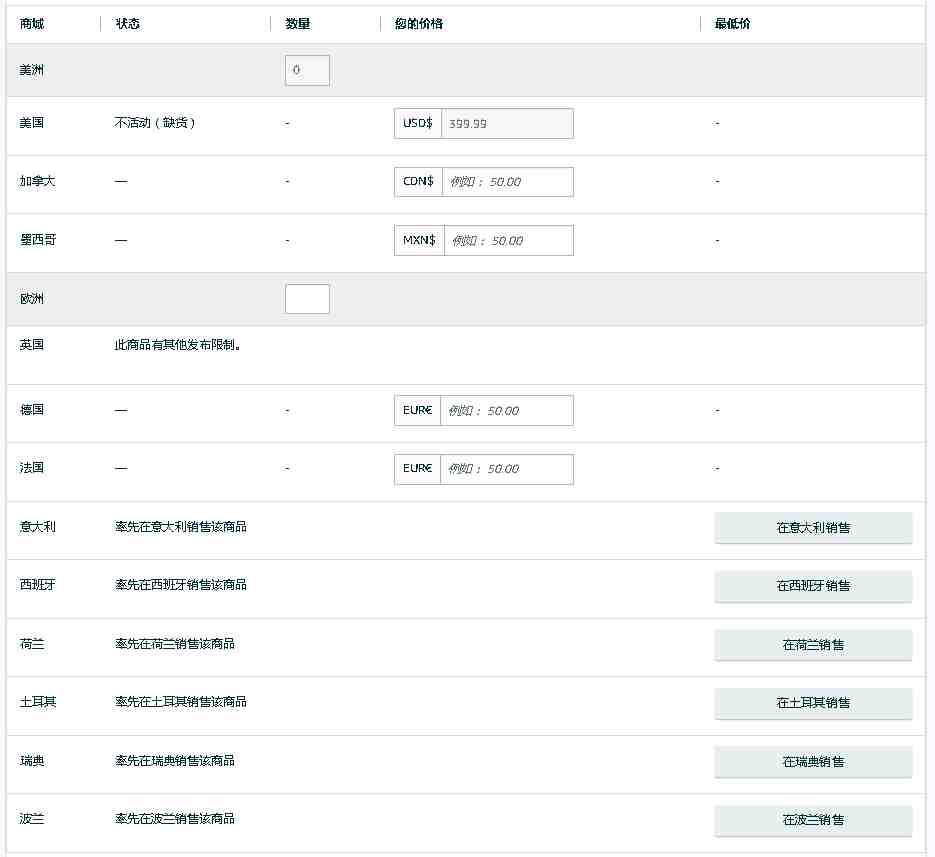Click the 西班牙 marketplace label

point(38,585)
